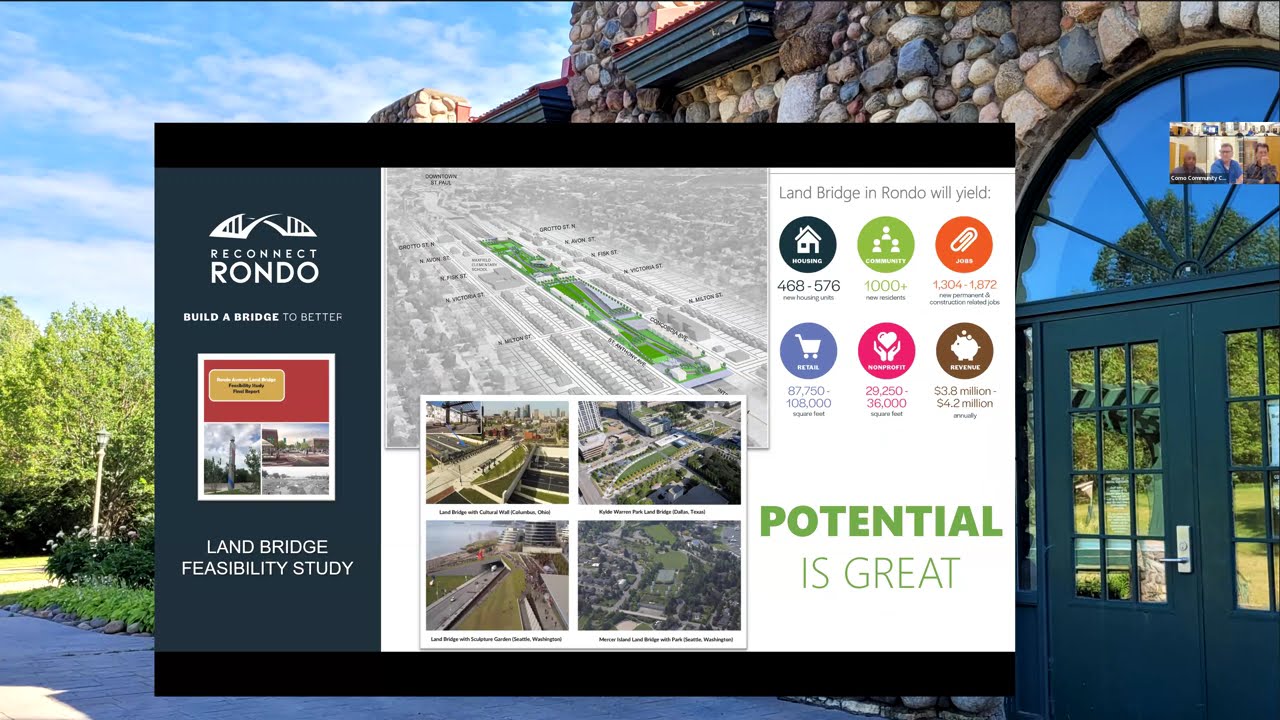
Task: Click the 'RONDO' wordmark text
Action: click(264, 272)
